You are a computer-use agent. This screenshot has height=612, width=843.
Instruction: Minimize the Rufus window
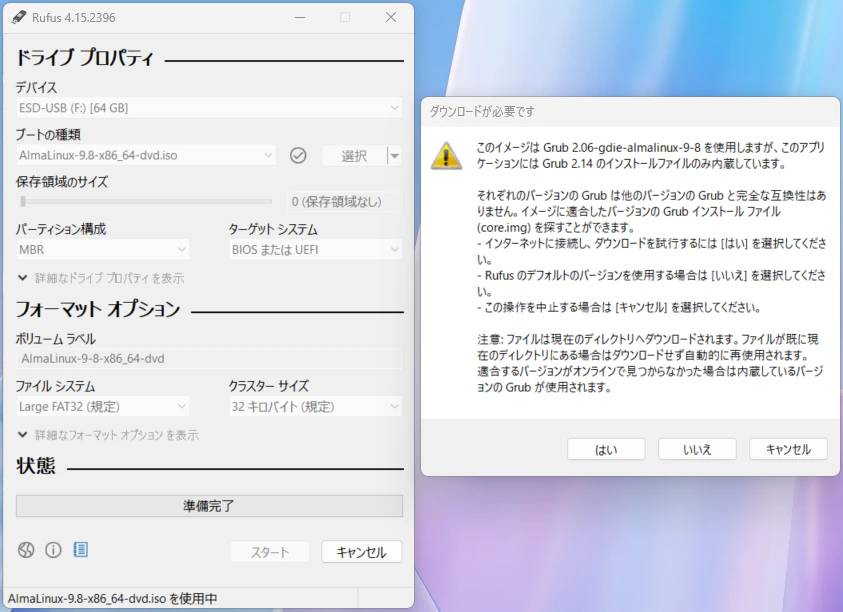tap(300, 17)
